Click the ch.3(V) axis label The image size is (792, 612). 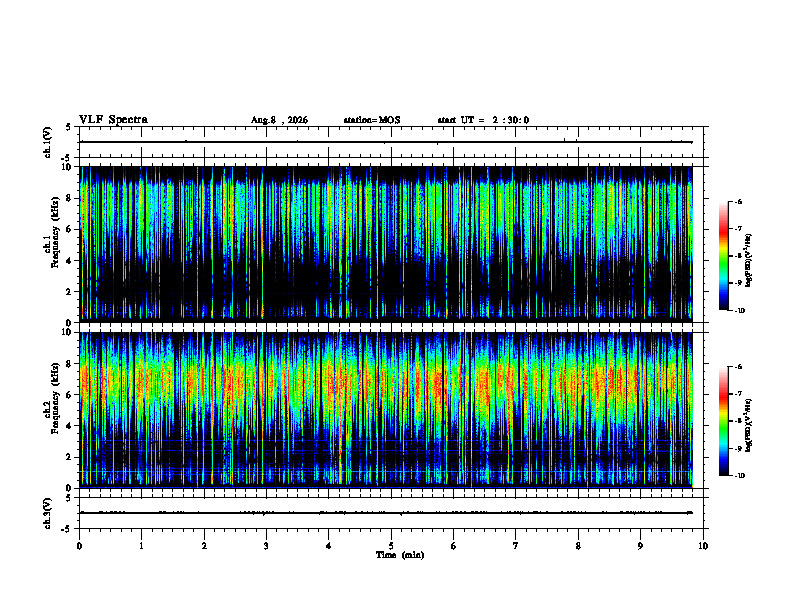coord(48,513)
